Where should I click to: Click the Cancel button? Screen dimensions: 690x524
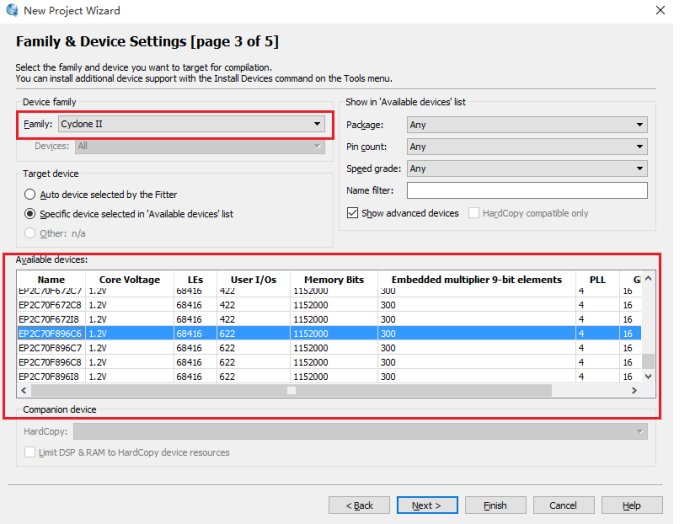563,506
